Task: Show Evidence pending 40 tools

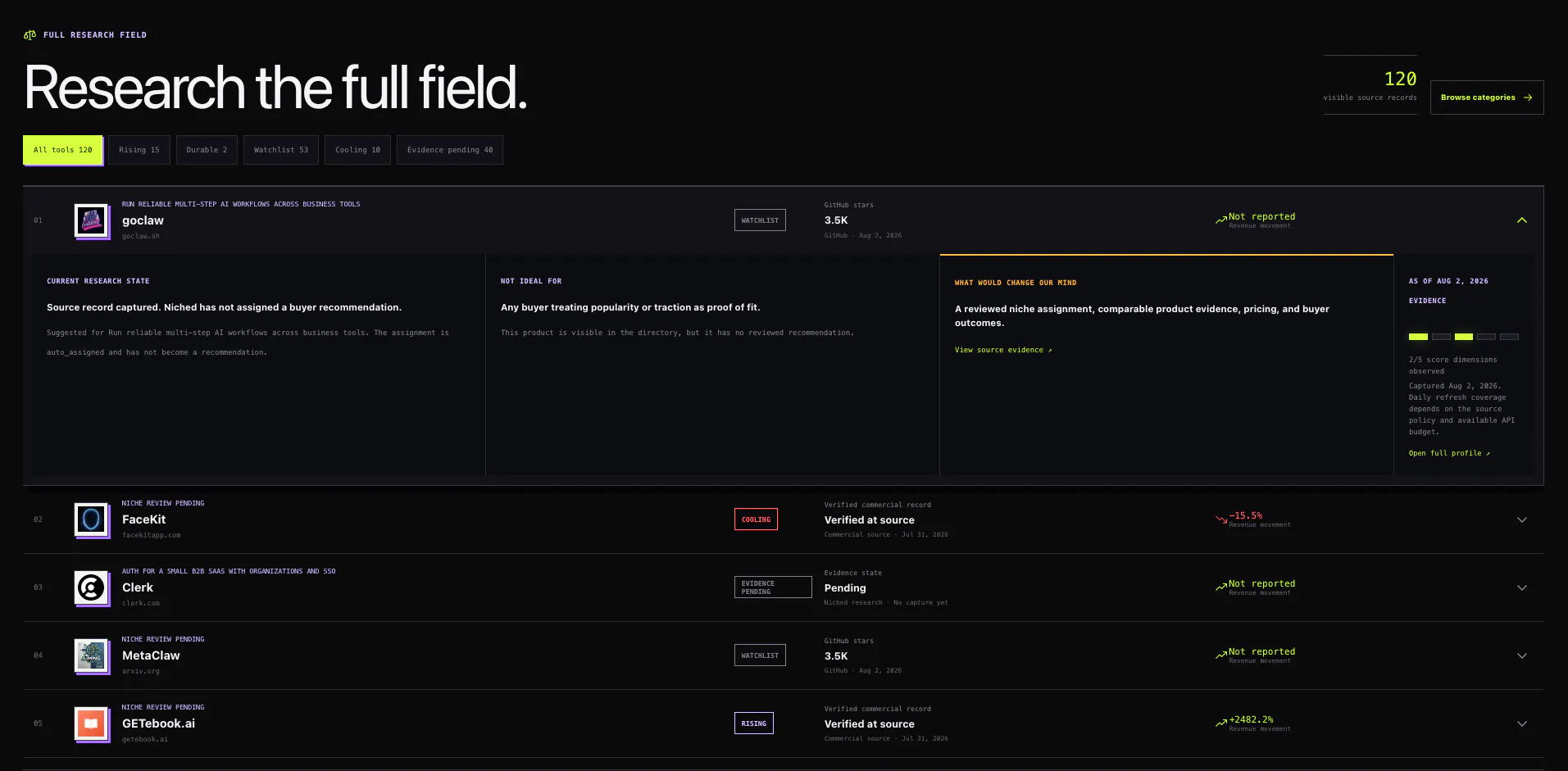Action: (x=450, y=150)
